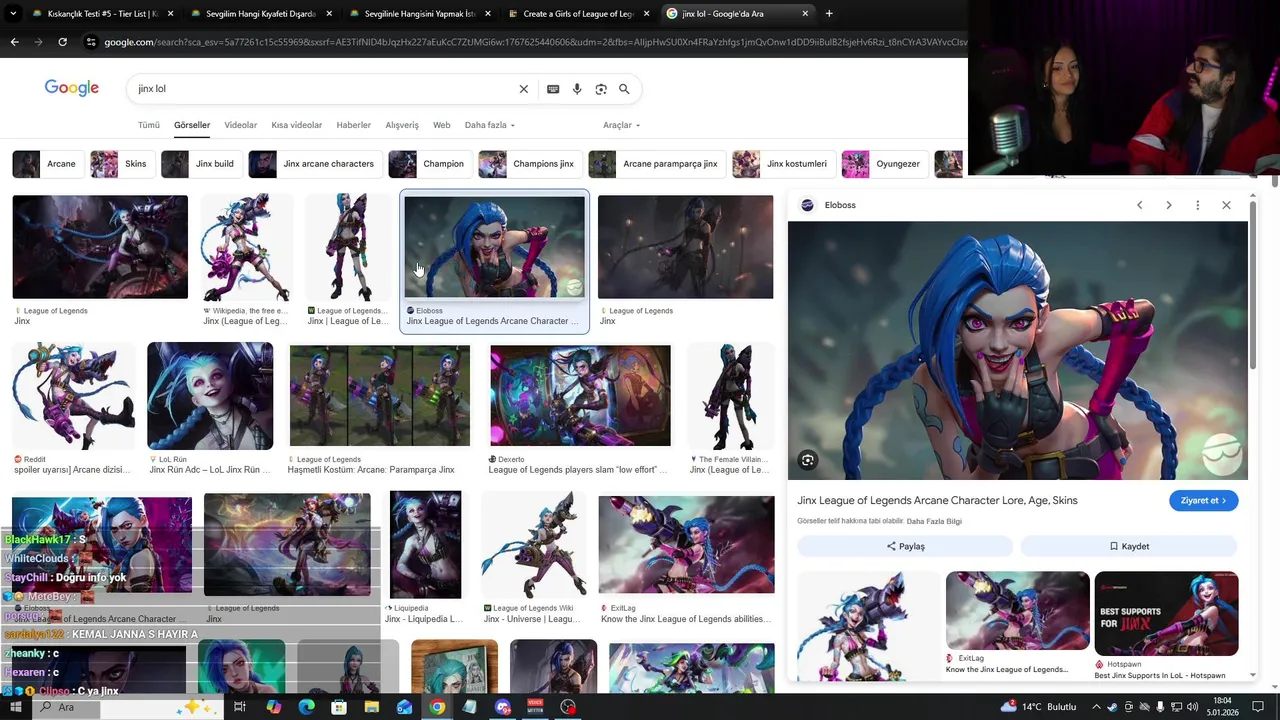
Task: Submit search with the magnifier icon
Action: coord(624,89)
